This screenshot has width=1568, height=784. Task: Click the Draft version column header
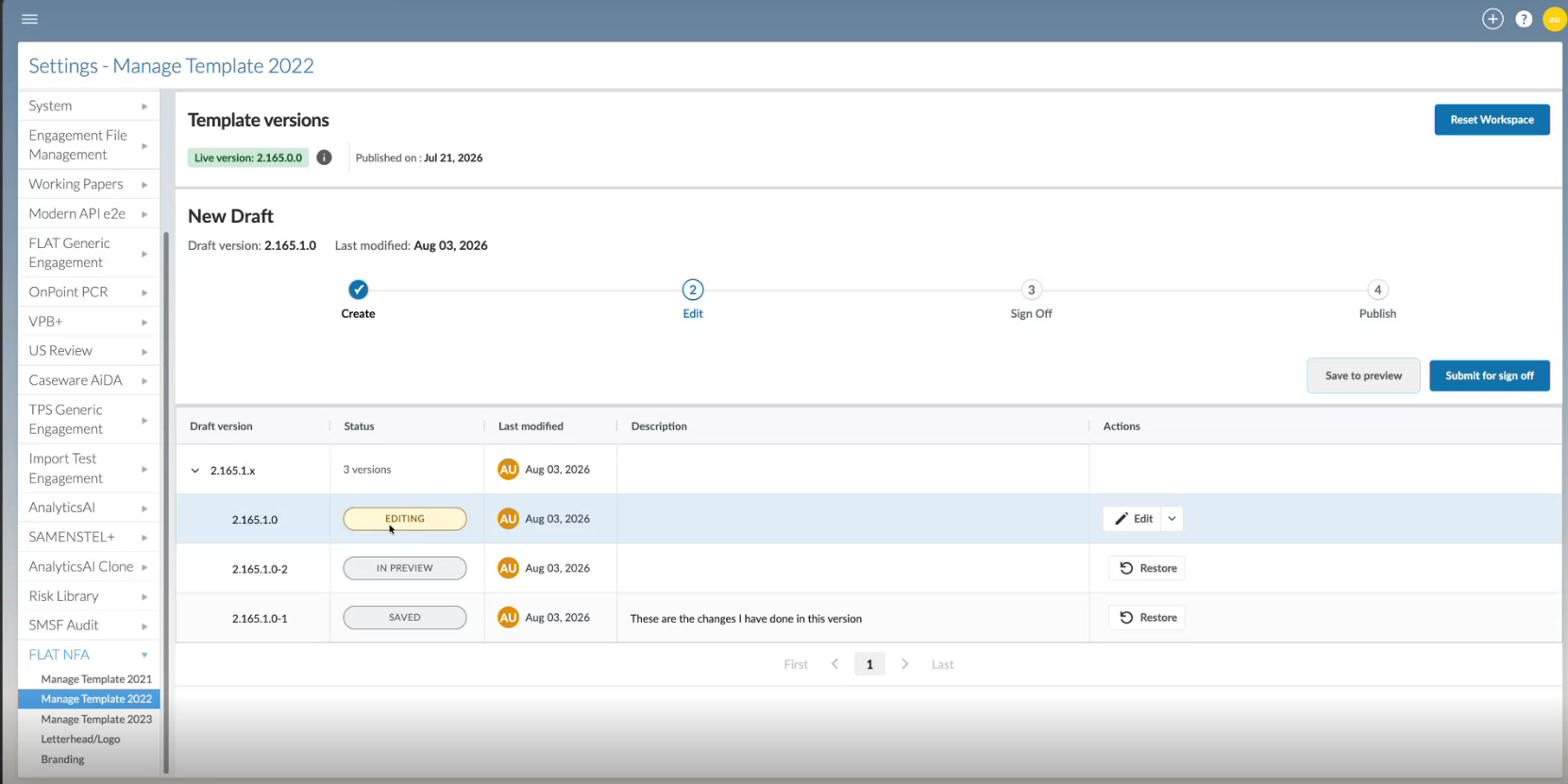221,426
